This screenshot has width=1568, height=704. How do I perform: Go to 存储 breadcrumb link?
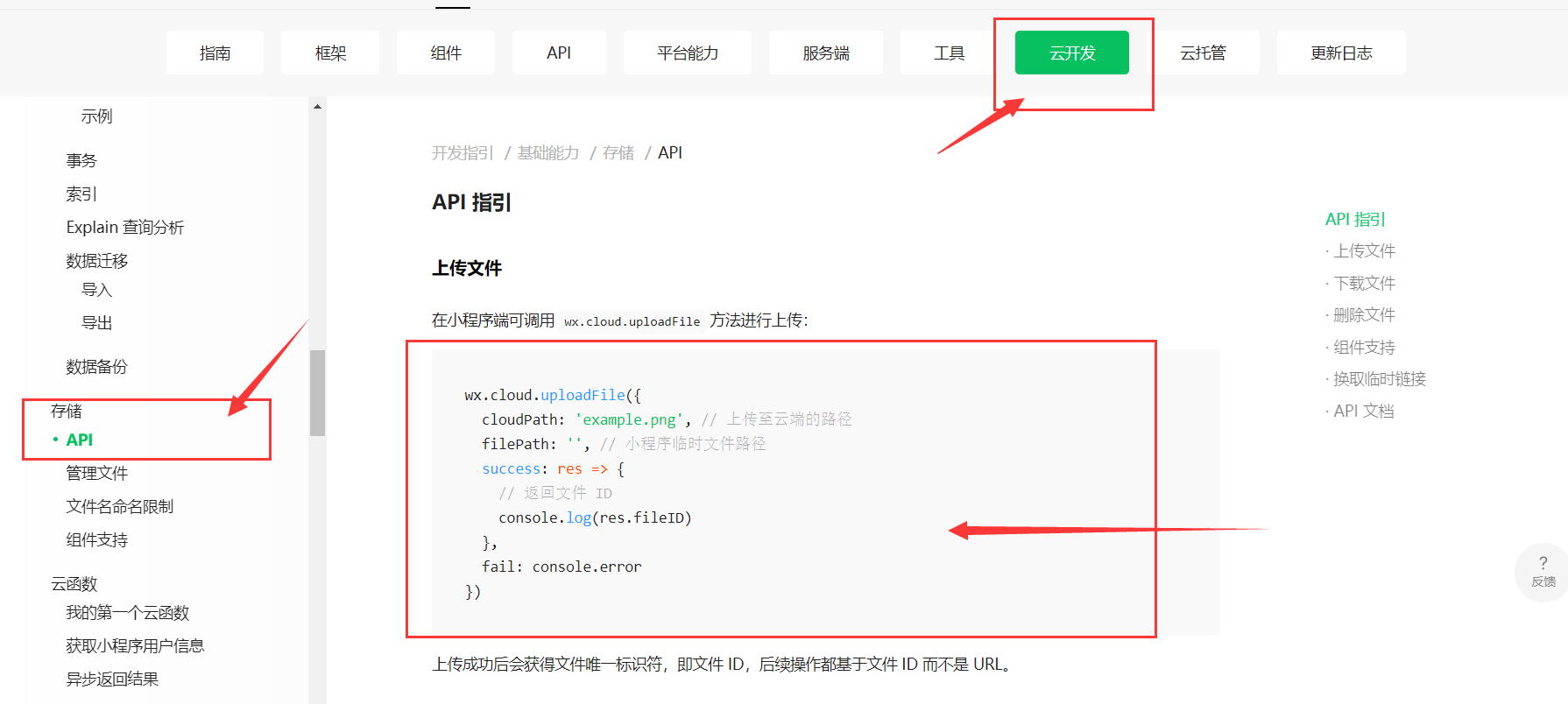(x=618, y=153)
